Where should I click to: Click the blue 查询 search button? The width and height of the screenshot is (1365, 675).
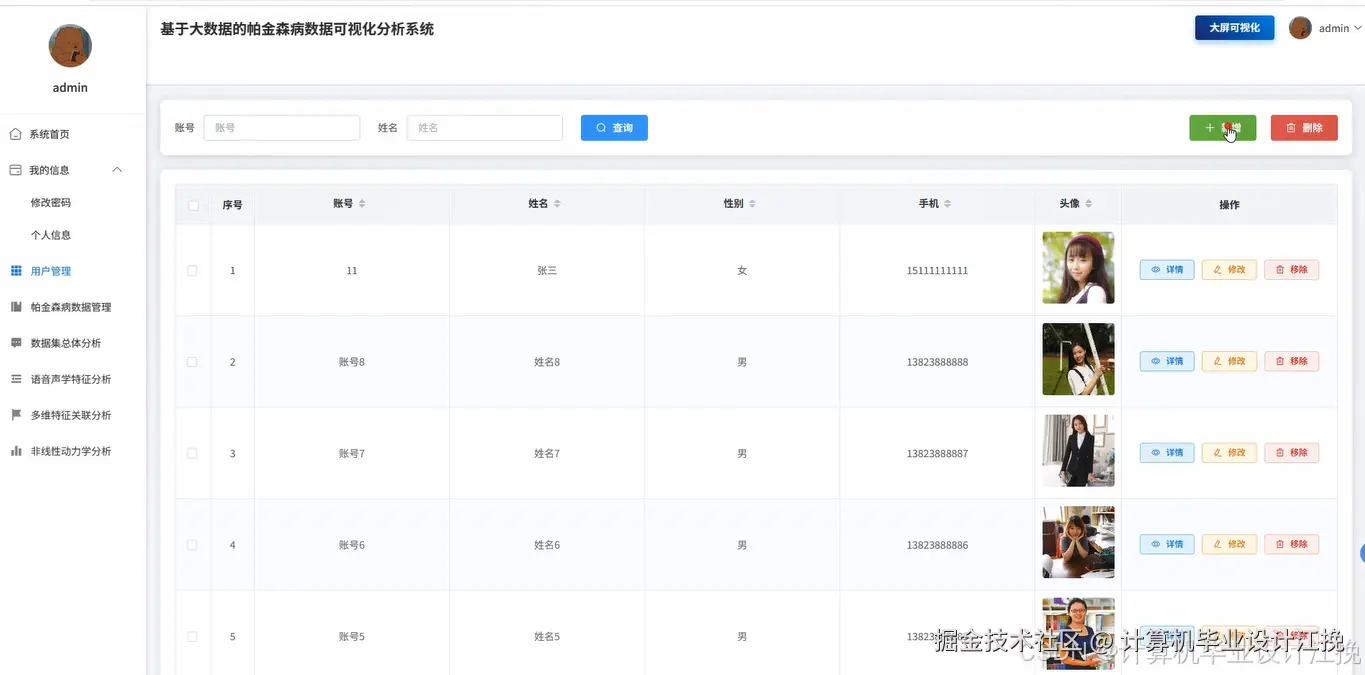(614, 128)
